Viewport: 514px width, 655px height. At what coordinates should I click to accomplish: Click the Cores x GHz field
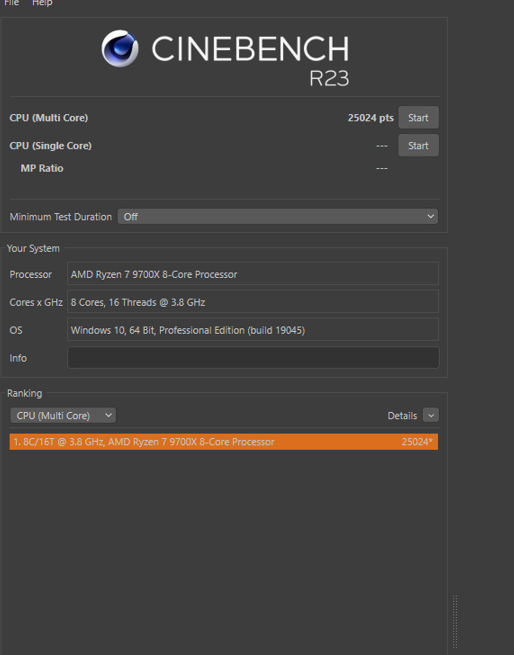click(253, 302)
